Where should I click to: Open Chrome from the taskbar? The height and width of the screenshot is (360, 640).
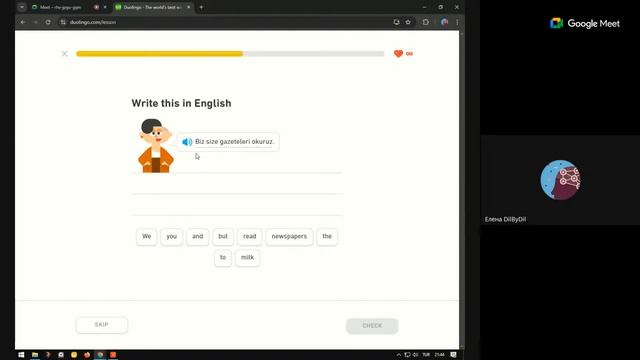click(100, 355)
